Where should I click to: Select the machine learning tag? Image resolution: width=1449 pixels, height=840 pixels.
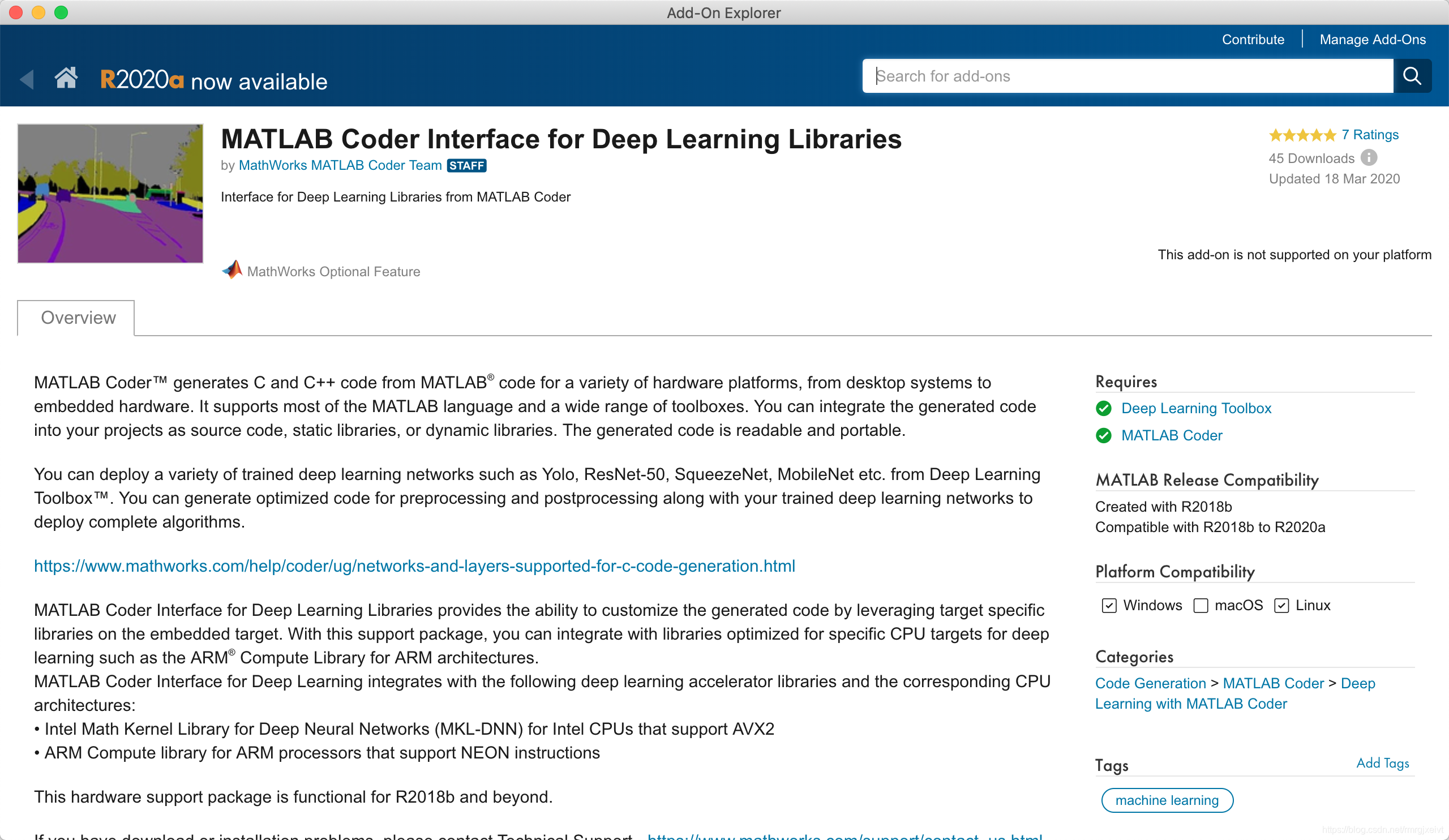tap(1167, 800)
